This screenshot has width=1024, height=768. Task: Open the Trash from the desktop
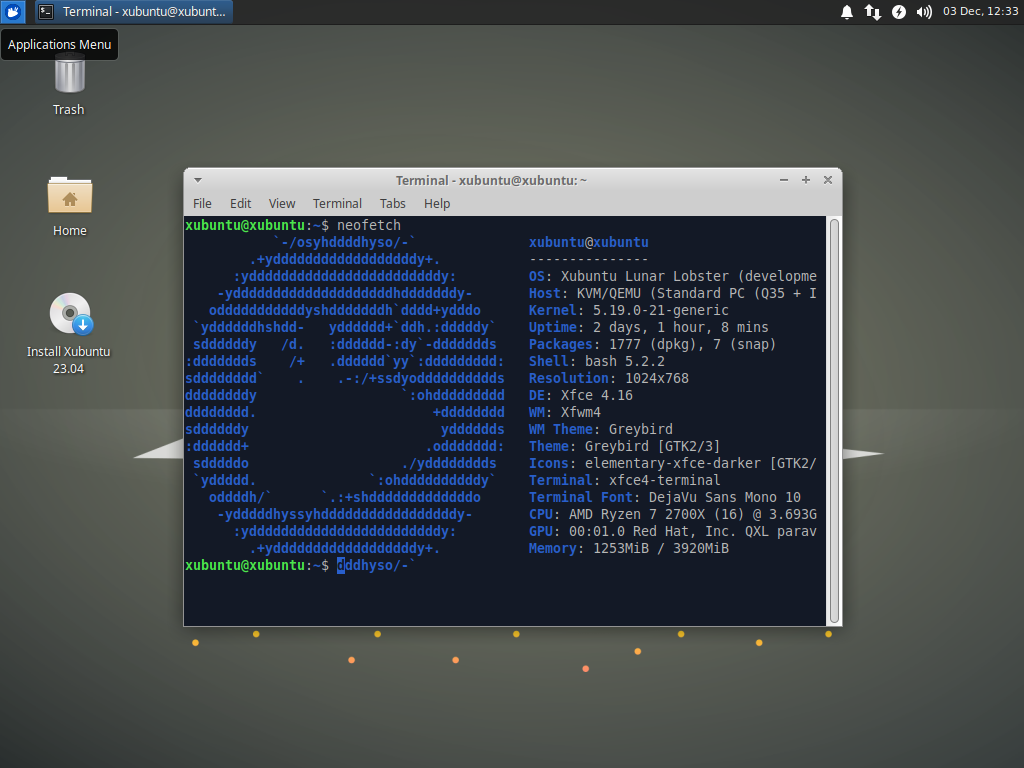click(67, 80)
